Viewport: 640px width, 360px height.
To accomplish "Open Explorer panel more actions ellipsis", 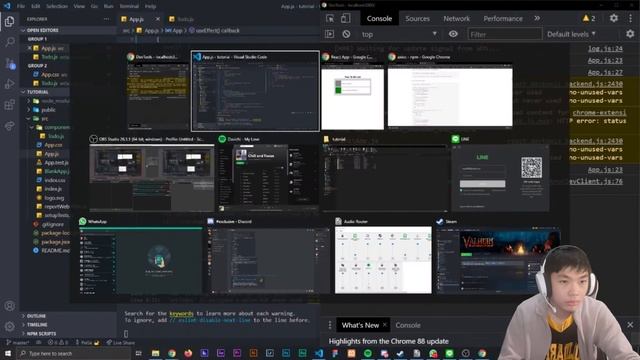I will 107,19.
